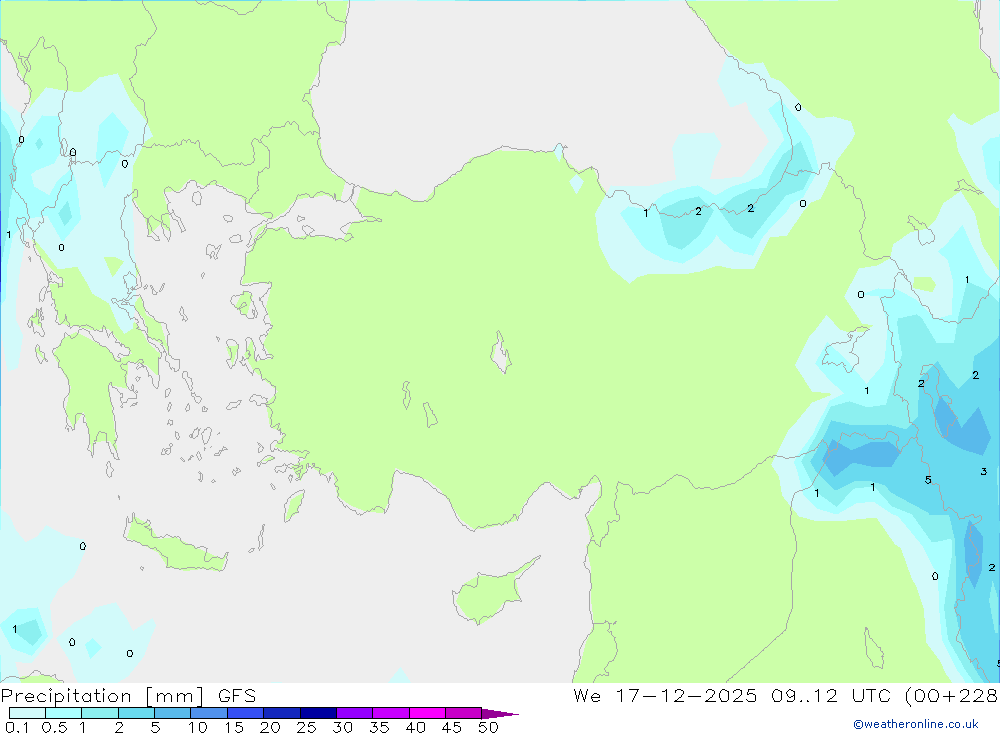Select the 5–10 mm legend color box

173,713
